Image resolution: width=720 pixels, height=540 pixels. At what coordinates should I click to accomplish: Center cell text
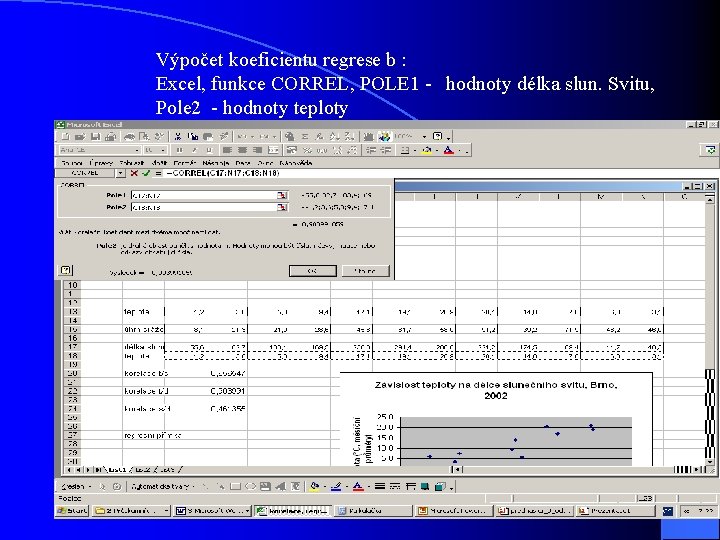click(x=242, y=150)
